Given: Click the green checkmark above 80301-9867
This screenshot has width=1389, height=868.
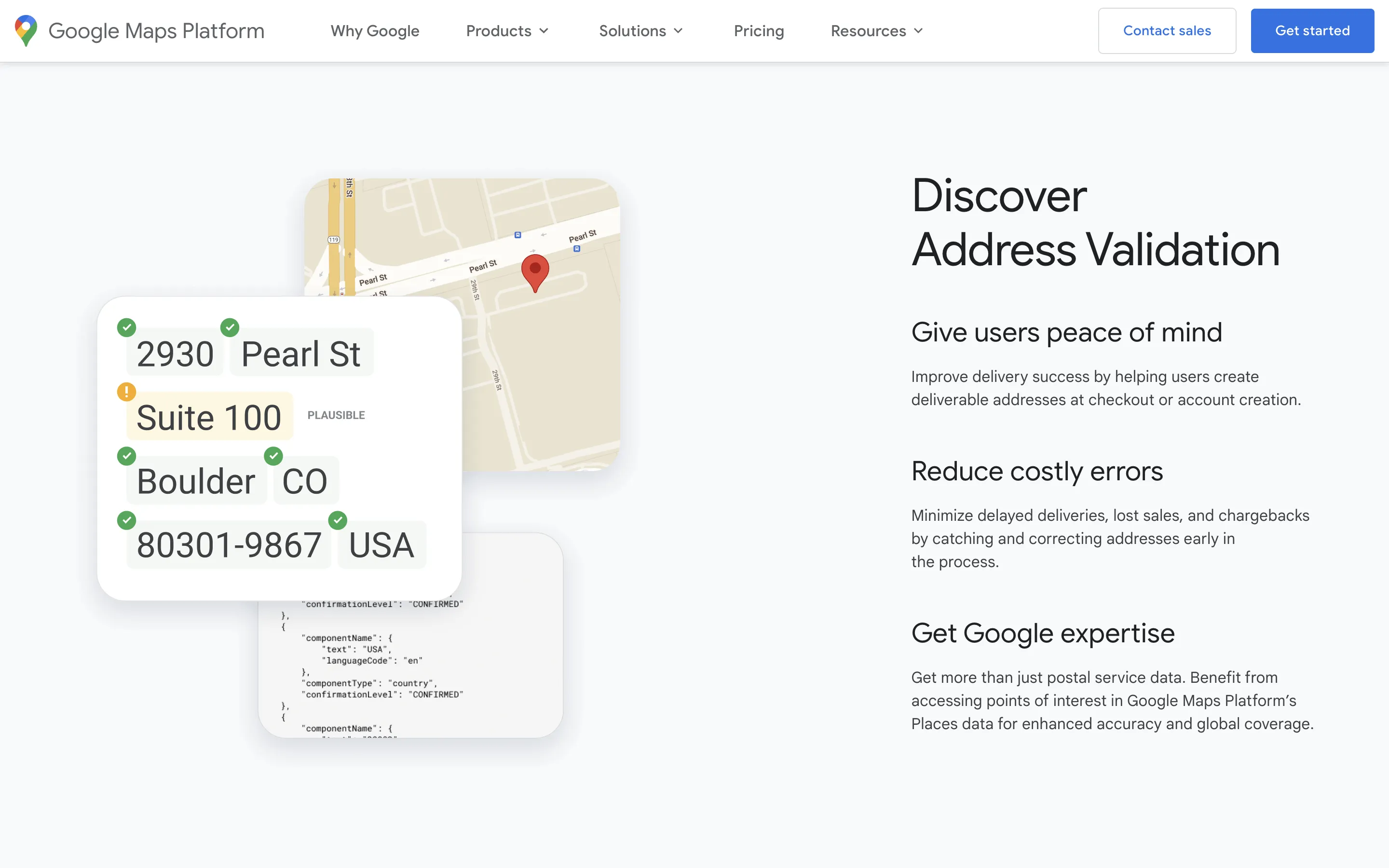Looking at the screenshot, I should 126,520.
